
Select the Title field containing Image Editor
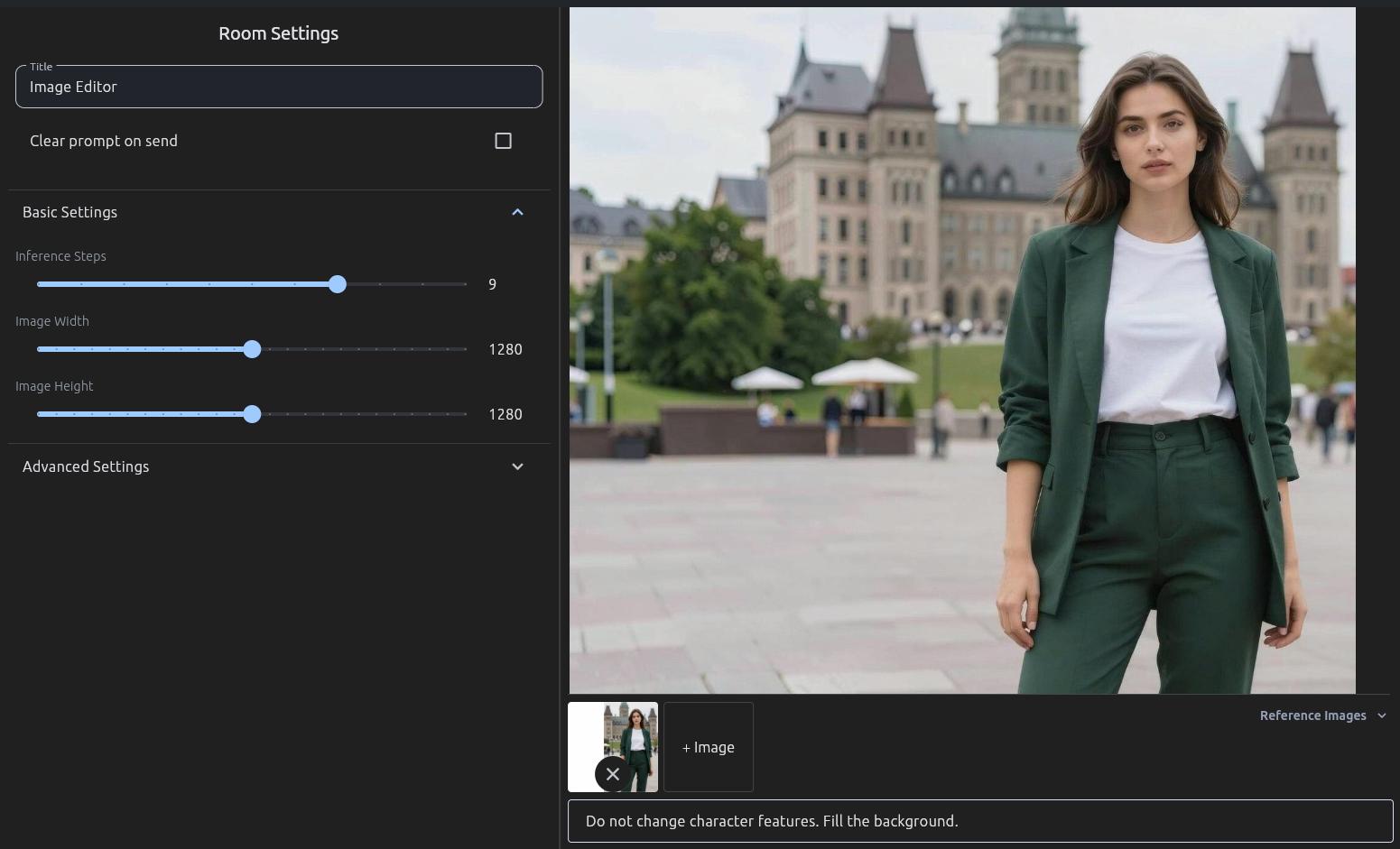click(279, 87)
